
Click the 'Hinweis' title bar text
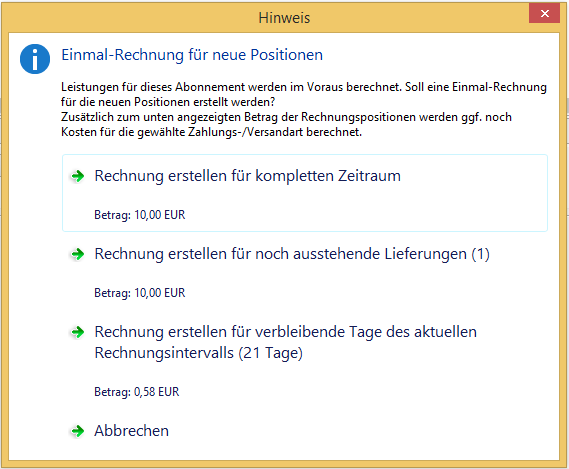pyautogui.click(x=284, y=18)
